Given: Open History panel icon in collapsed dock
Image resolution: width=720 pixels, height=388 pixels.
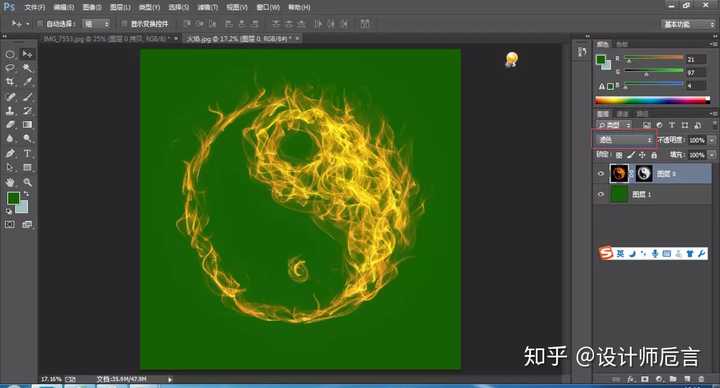Looking at the screenshot, I should pyautogui.click(x=582, y=52).
